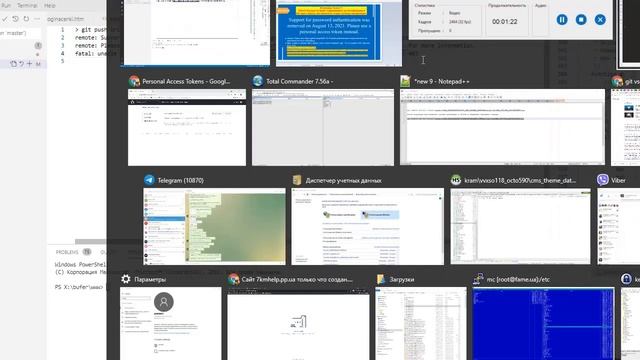
Task: Switch to HeidiSQL cms_theme_dat window
Action: click(x=520, y=227)
